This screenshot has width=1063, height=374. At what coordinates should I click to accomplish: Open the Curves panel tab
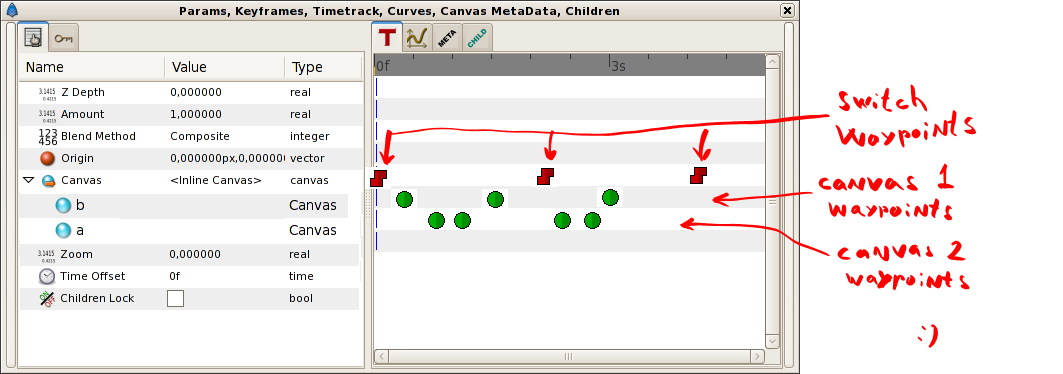416,38
